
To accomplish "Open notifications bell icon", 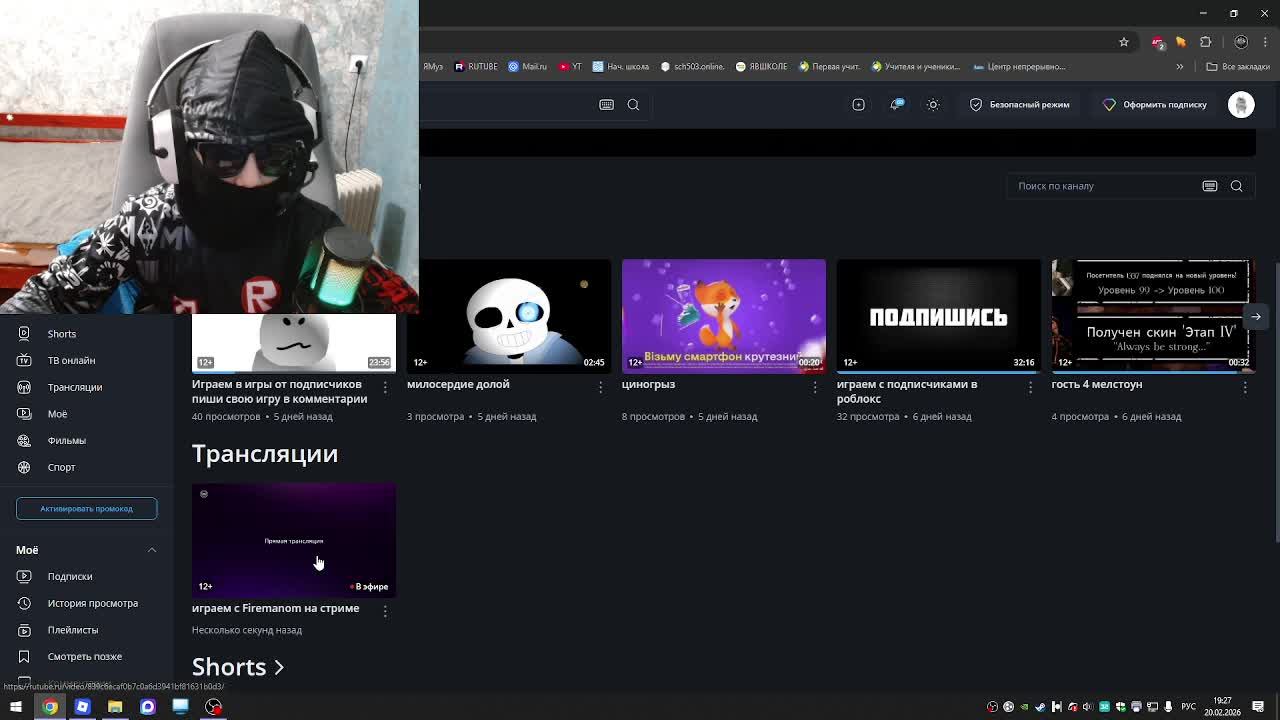I will pos(896,104).
